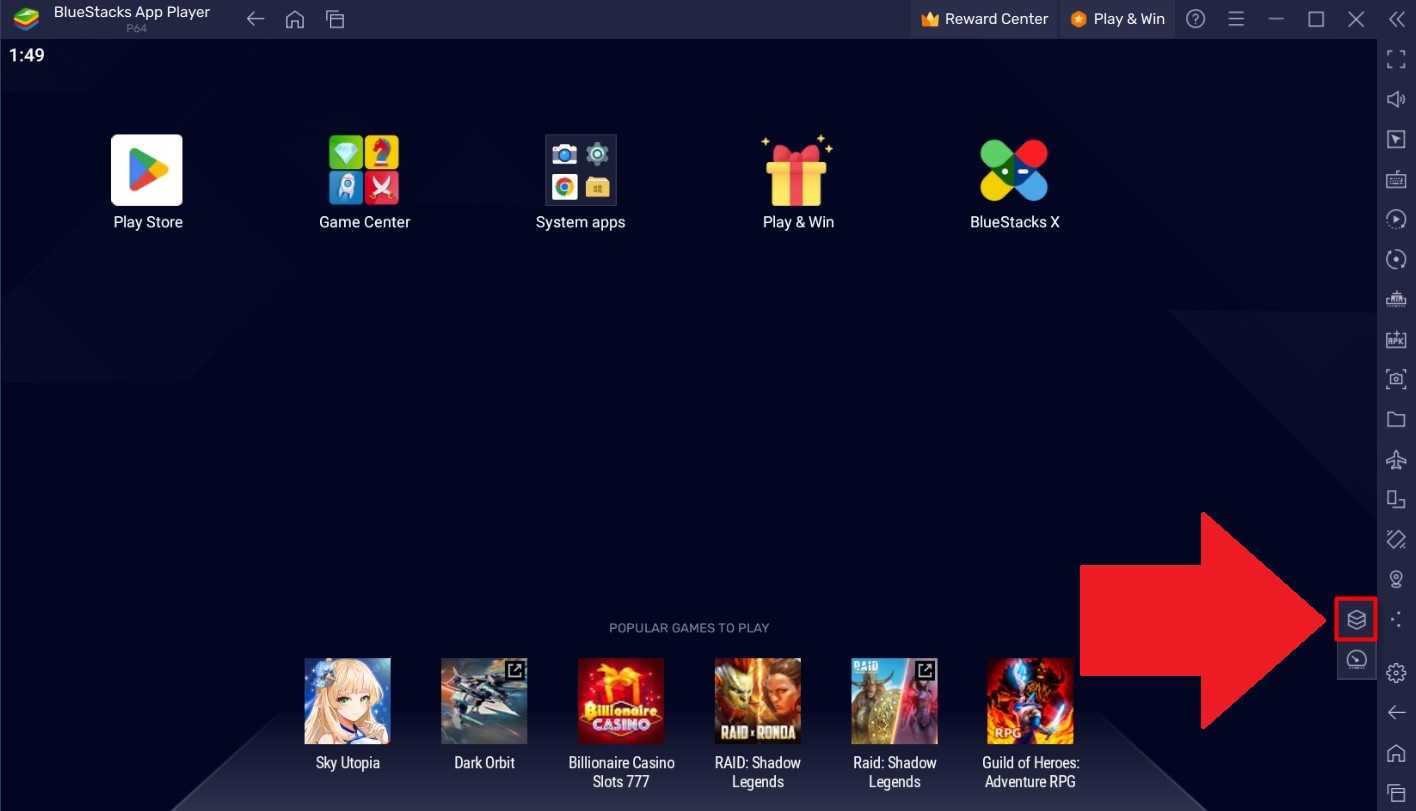Open the macro recorder play icon
The height and width of the screenshot is (811, 1416).
1396,219
